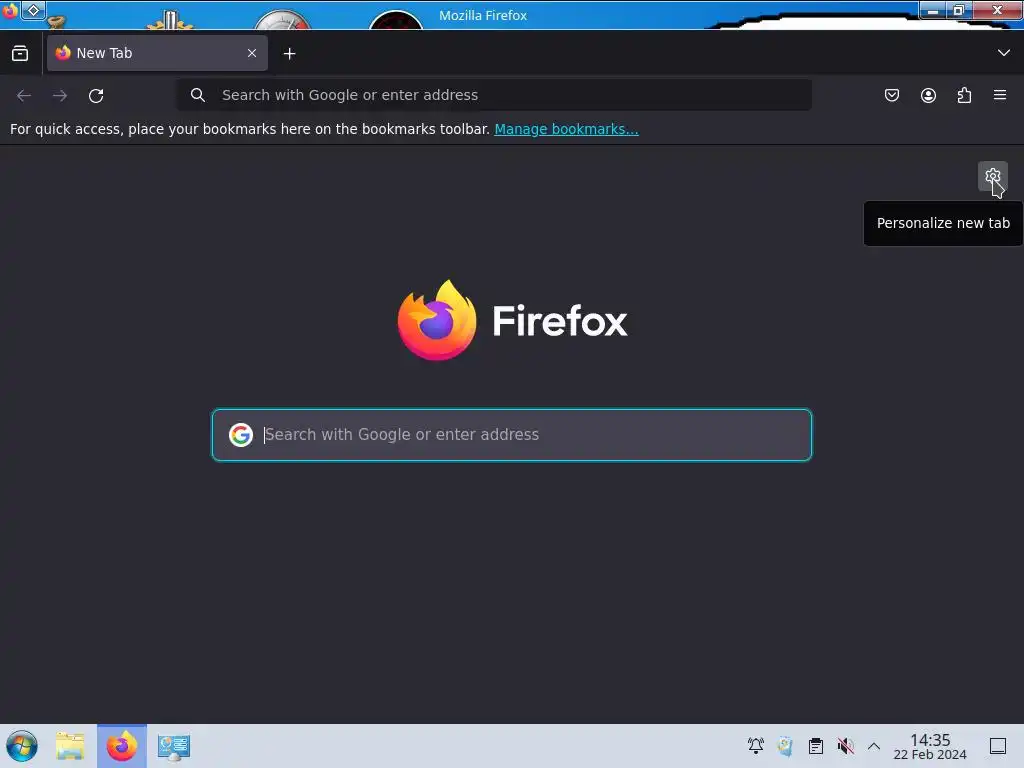Open the Extensions puzzle icon

[964, 95]
